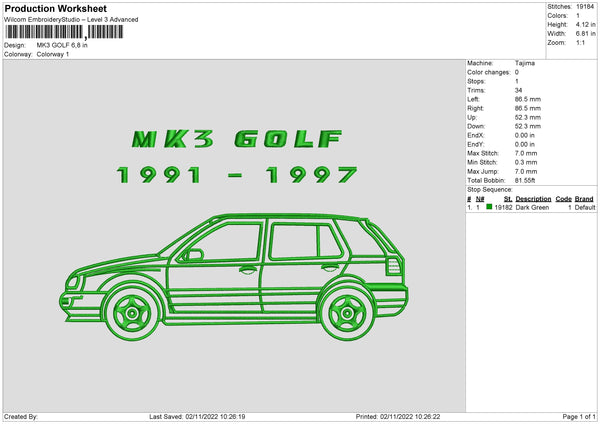Click the car's rear wheel
Image resolution: width=600 pixels, height=424 pixels.
point(347,313)
